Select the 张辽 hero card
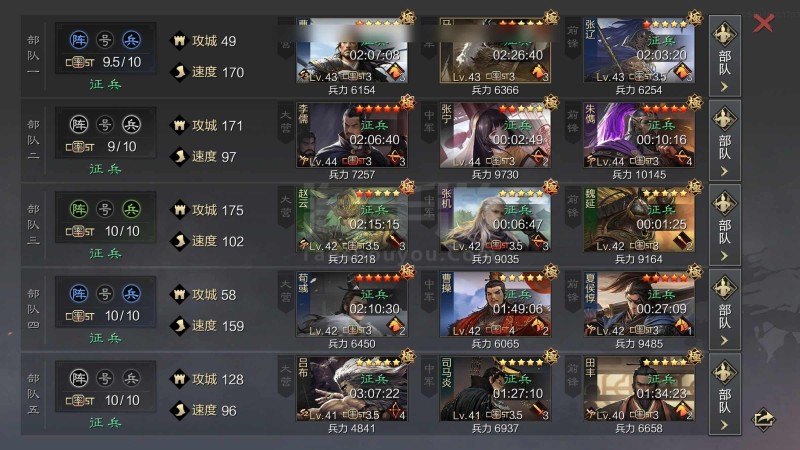800x450 pixels. pyautogui.click(x=639, y=51)
